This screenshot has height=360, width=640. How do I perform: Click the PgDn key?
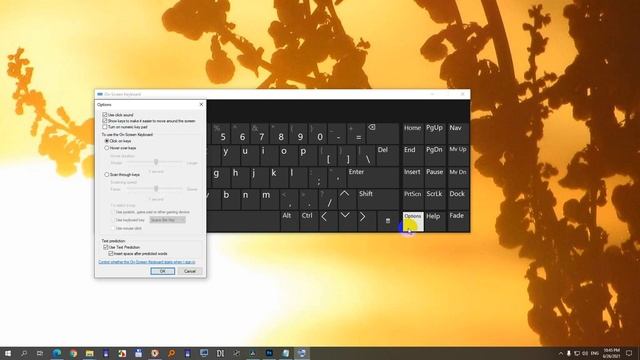tap(435, 156)
